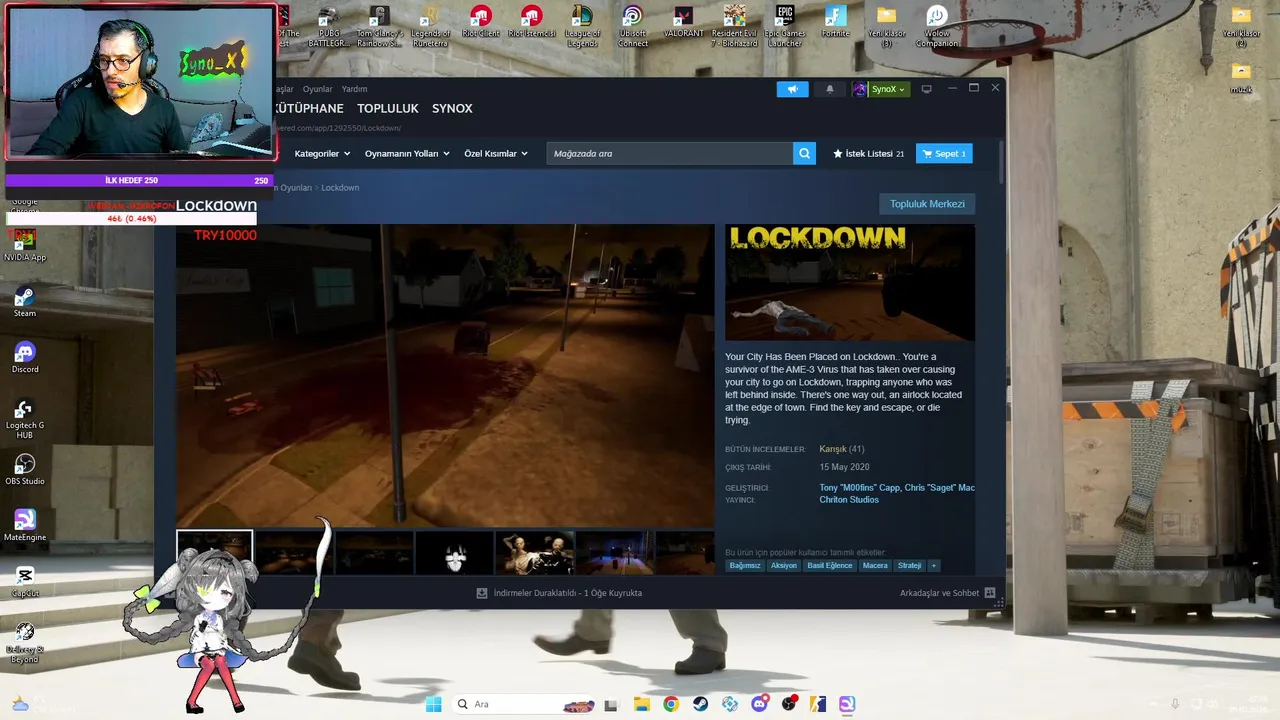Launch Riot Client from the desktop
1280x720 pixels.
point(481,22)
